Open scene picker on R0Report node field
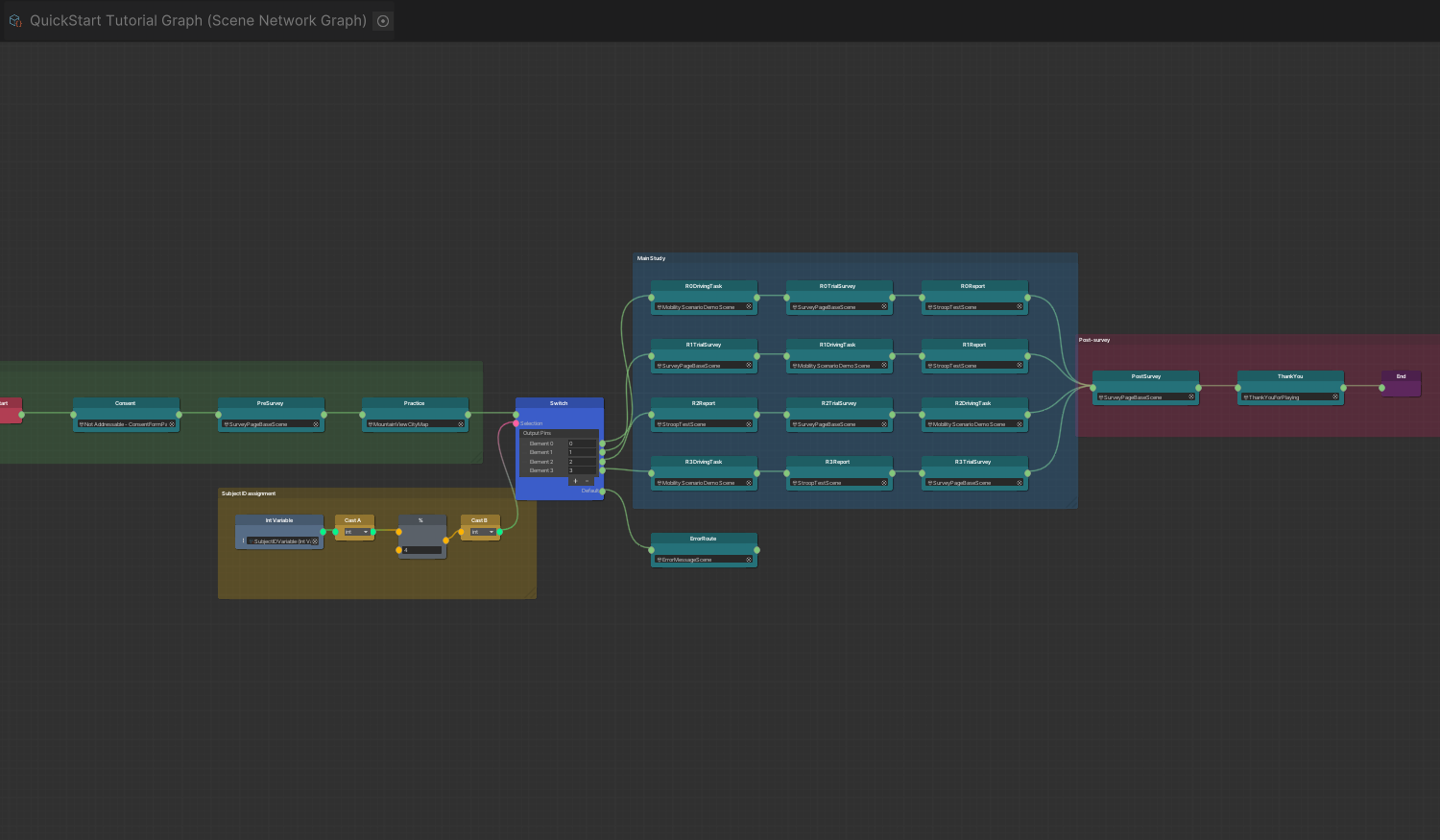The width and height of the screenshot is (1440, 840). tap(1020, 307)
